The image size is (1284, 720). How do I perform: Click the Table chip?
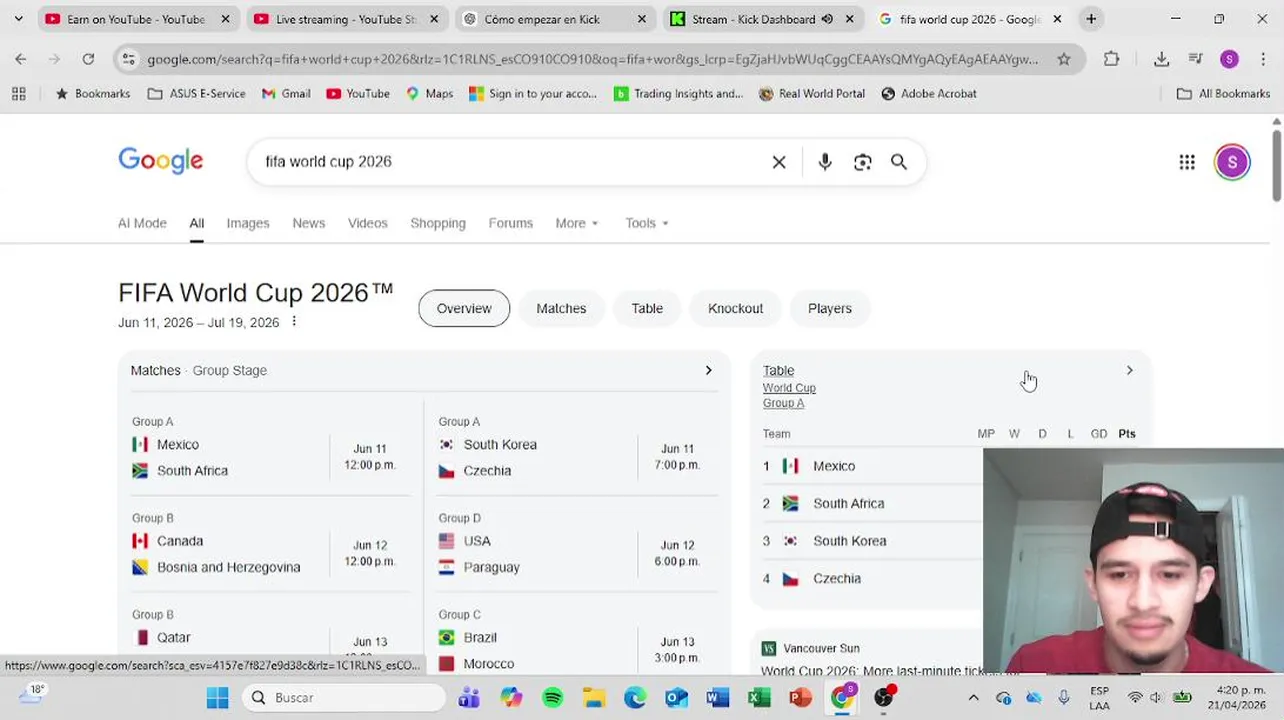pyautogui.click(x=647, y=308)
